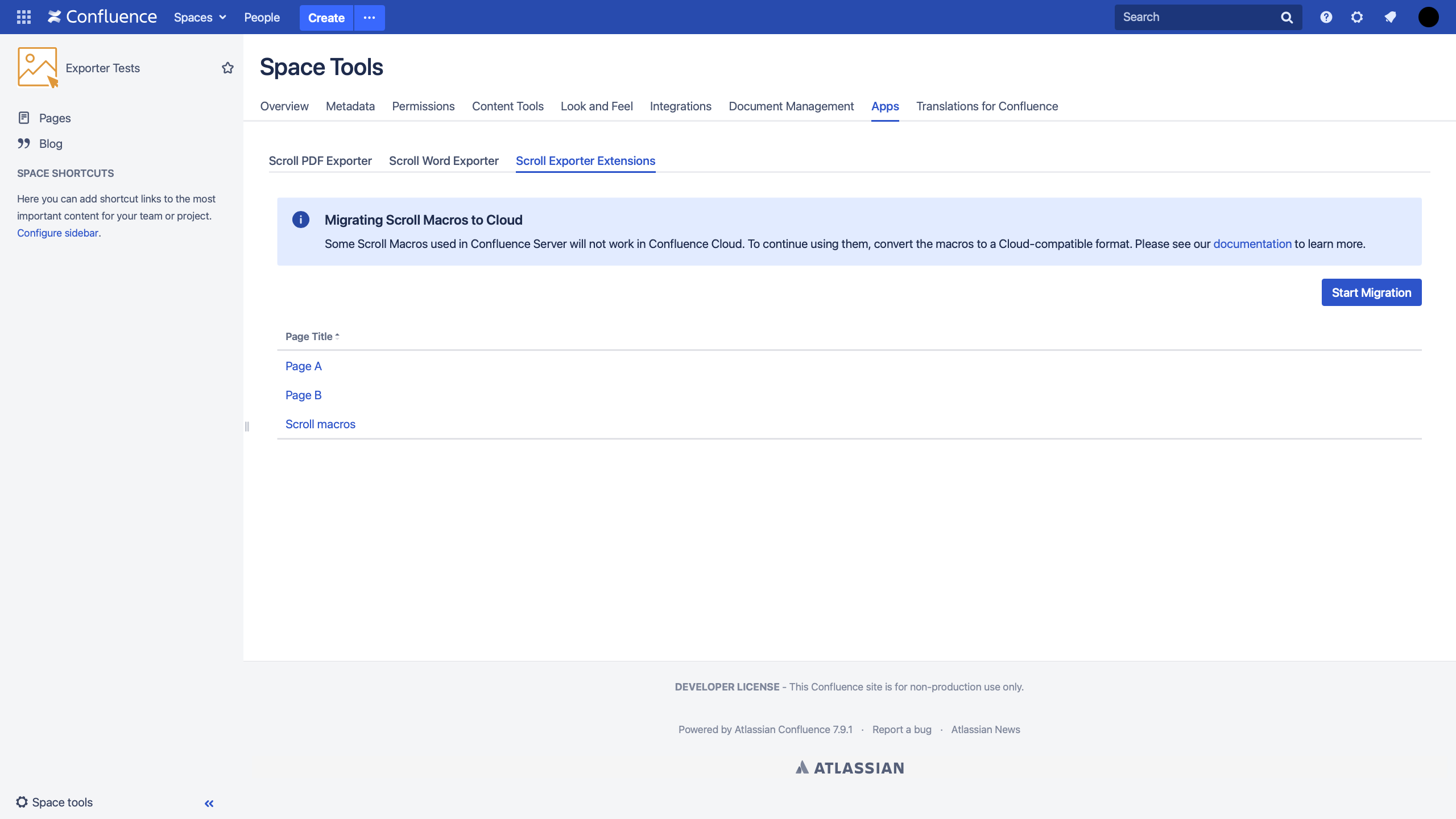Click the Start Migration button

point(1371,292)
